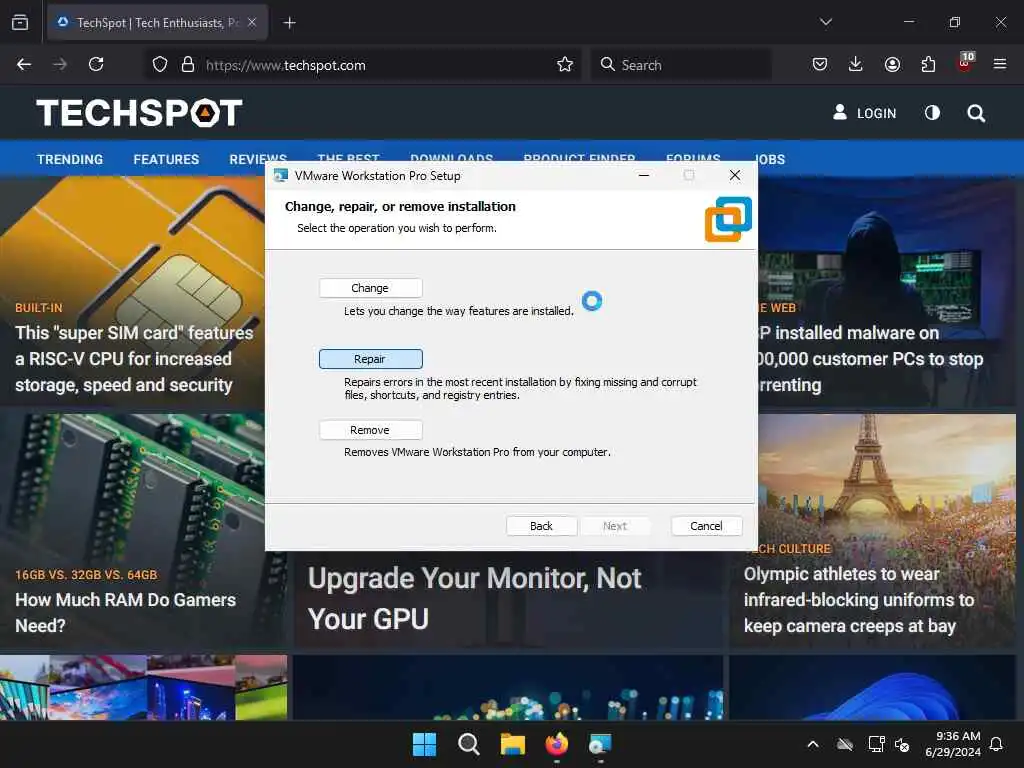Open the TechSpot site search magnifier
Screen dimensions: 1024x768
[976, 113]
